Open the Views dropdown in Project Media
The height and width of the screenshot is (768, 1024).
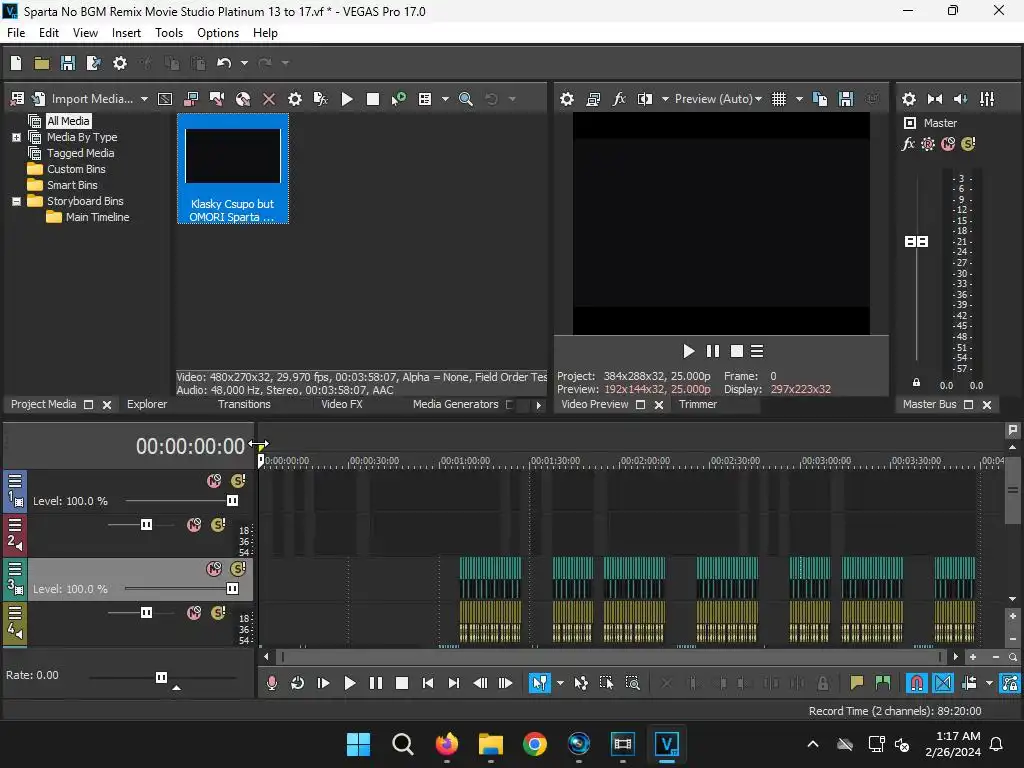445,99
